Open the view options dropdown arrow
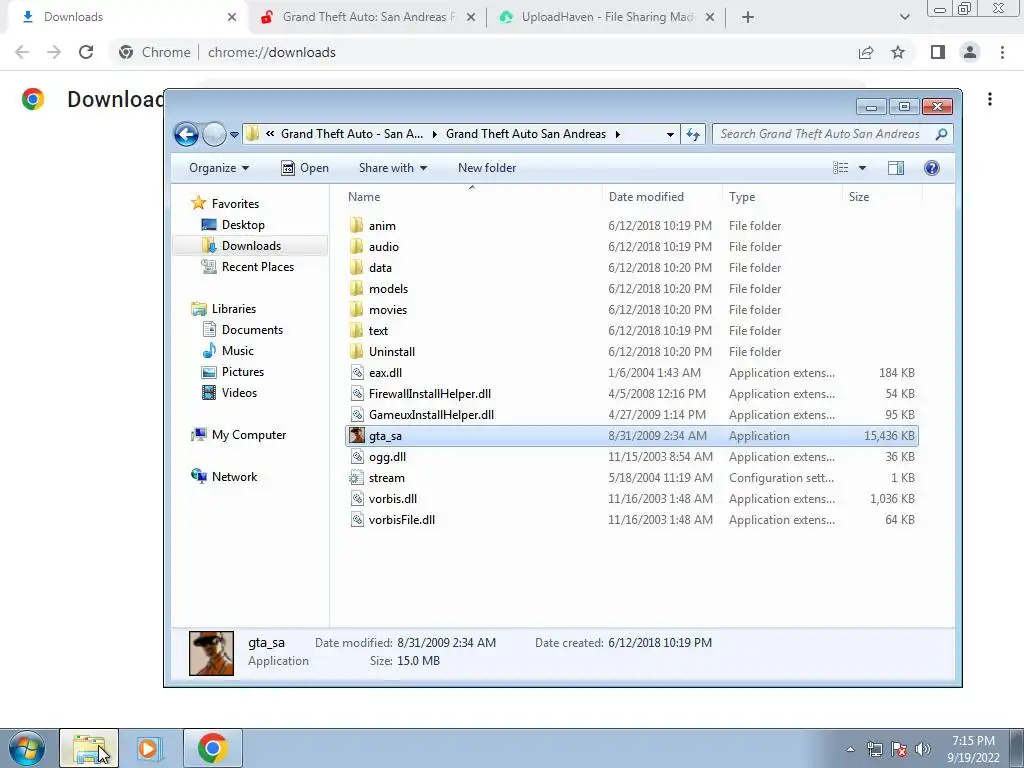 tap(862, 168)
